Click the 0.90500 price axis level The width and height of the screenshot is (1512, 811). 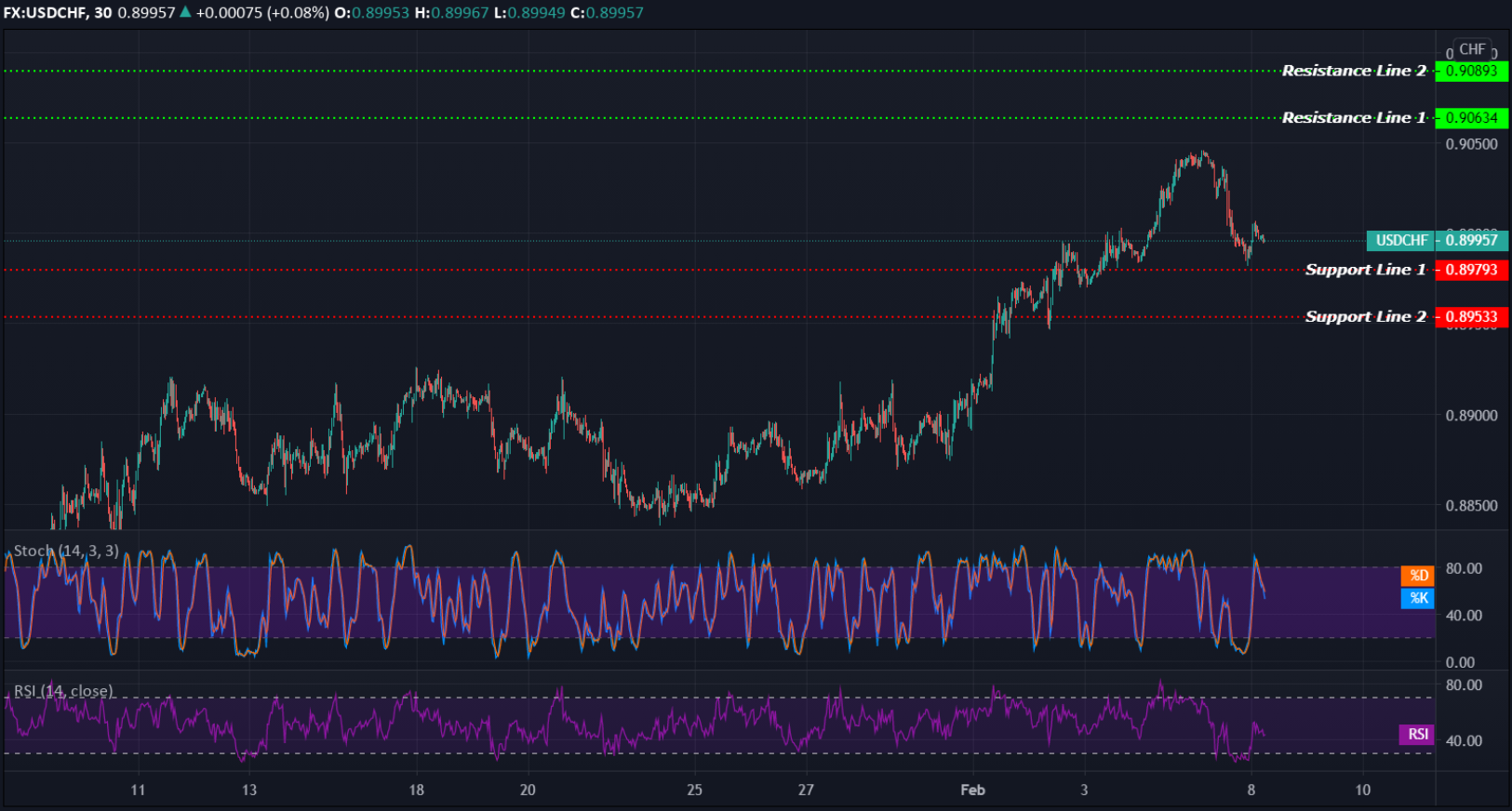[x=1471, y=144]
